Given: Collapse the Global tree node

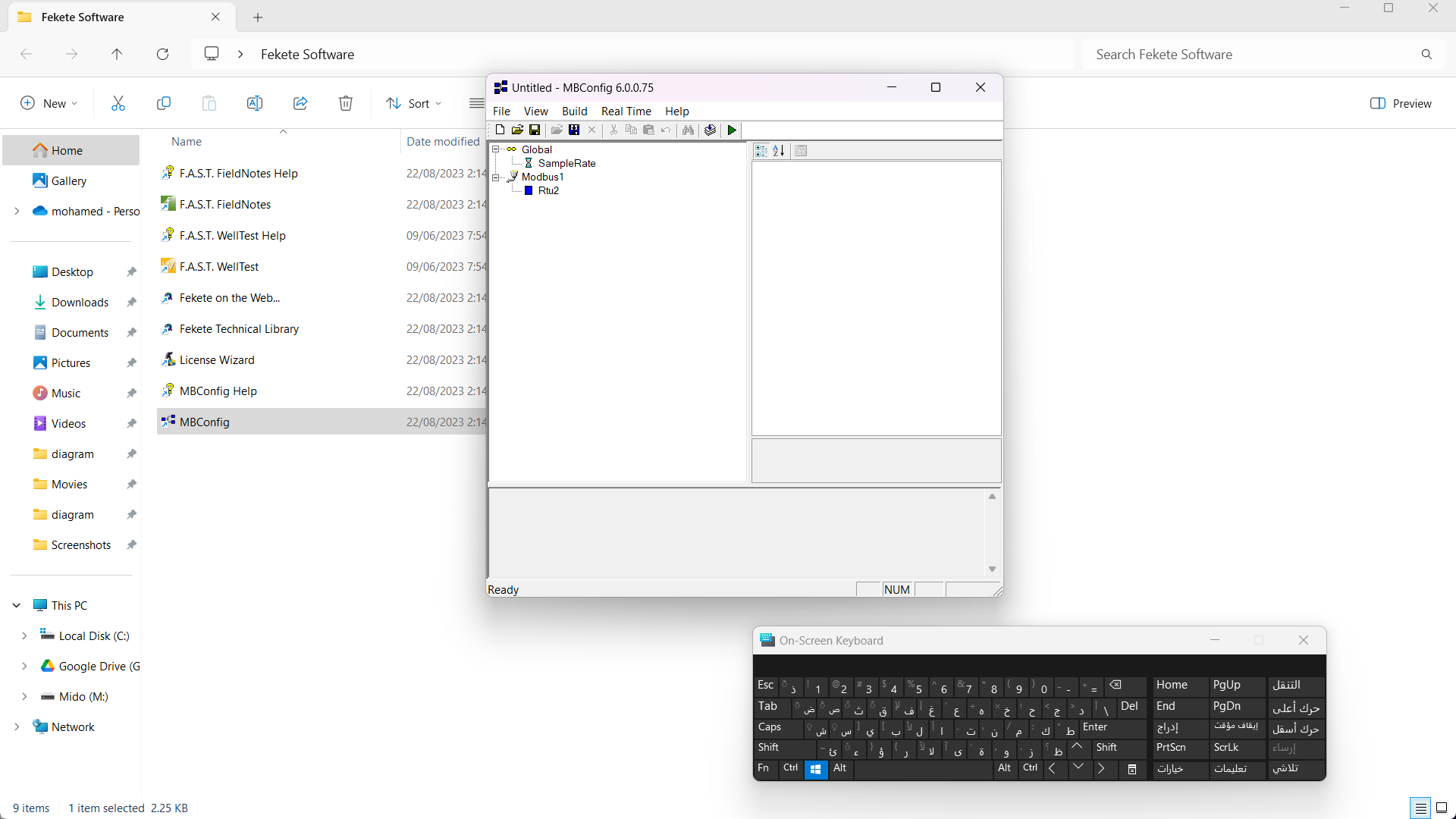Looking at the screenshot, I should [x=496, y=149].
